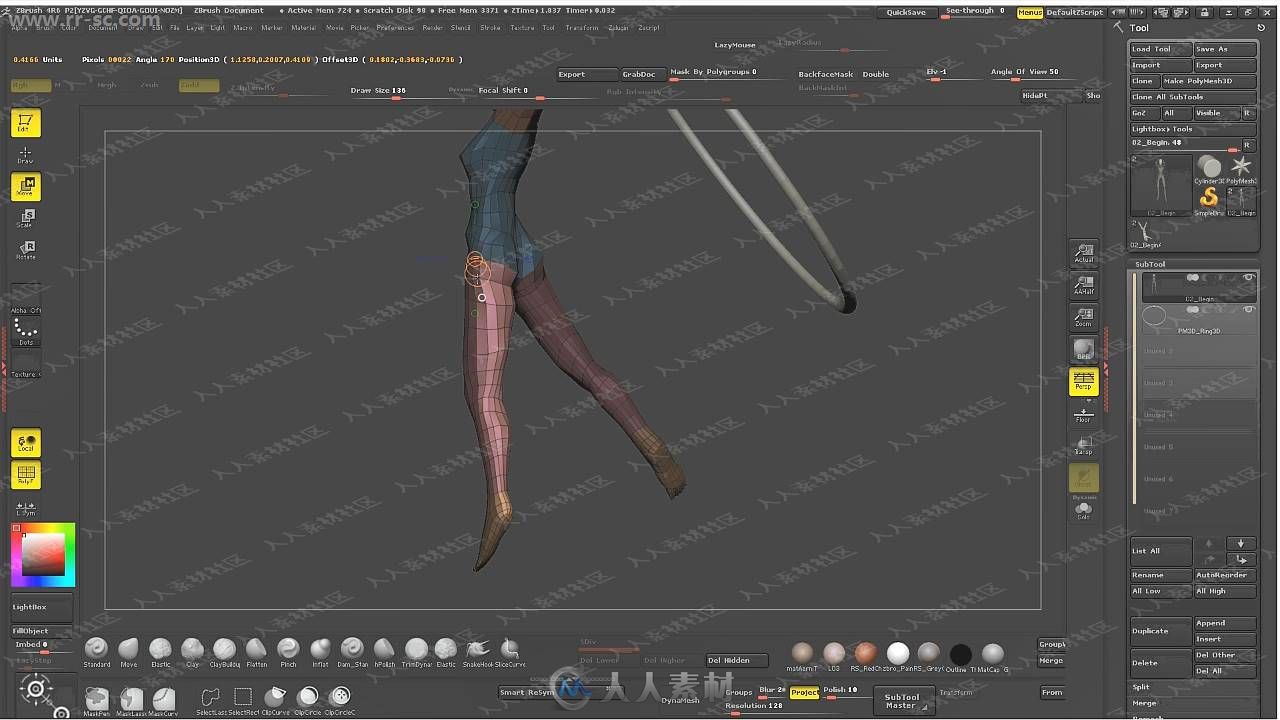Screen dimensions: 1280x720
Task: Choose the Scale transform tool
Action: pos(26,218)
